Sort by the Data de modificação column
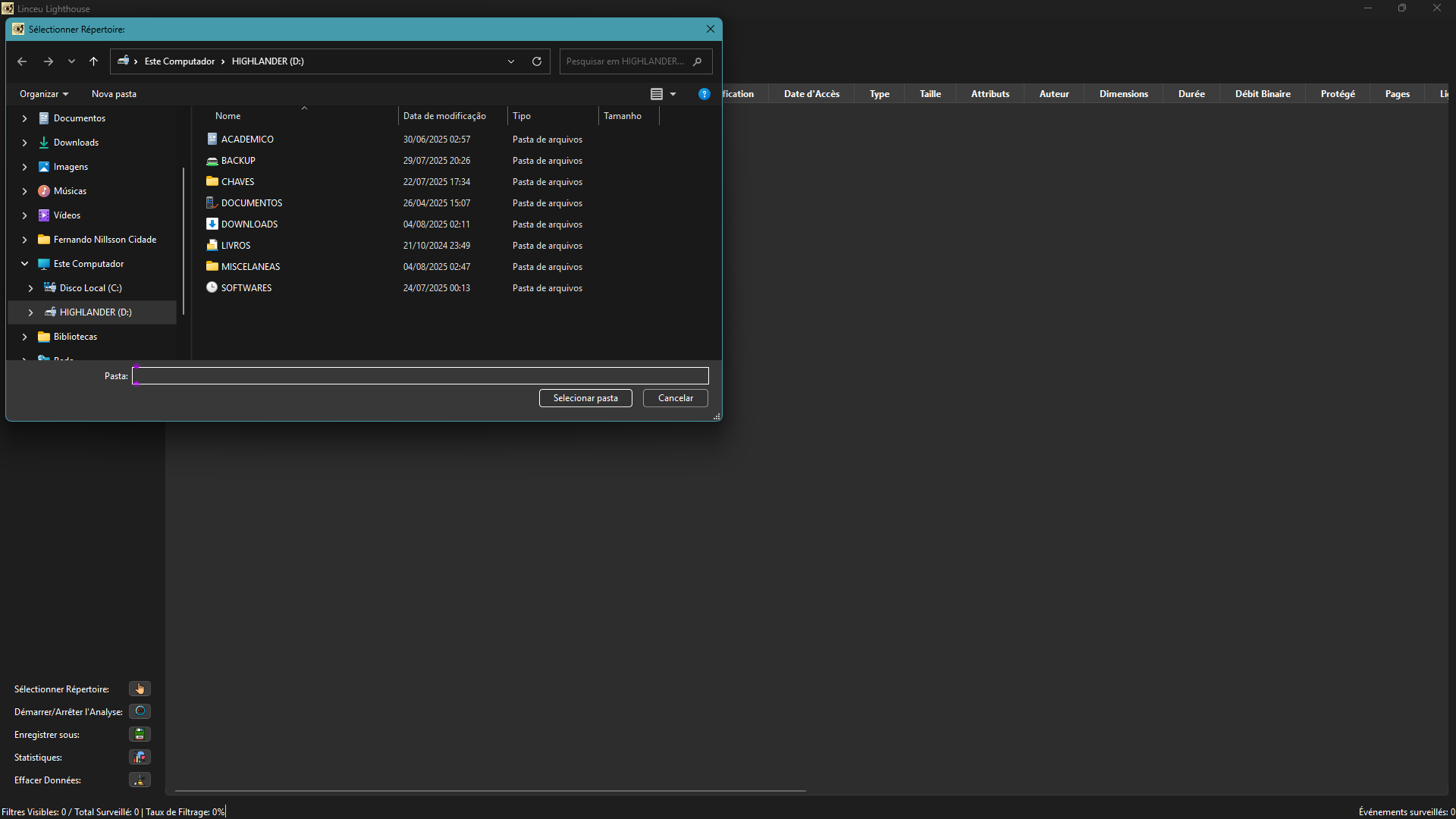The height and width of the screenshot is (819, 1456). point(444,116)
